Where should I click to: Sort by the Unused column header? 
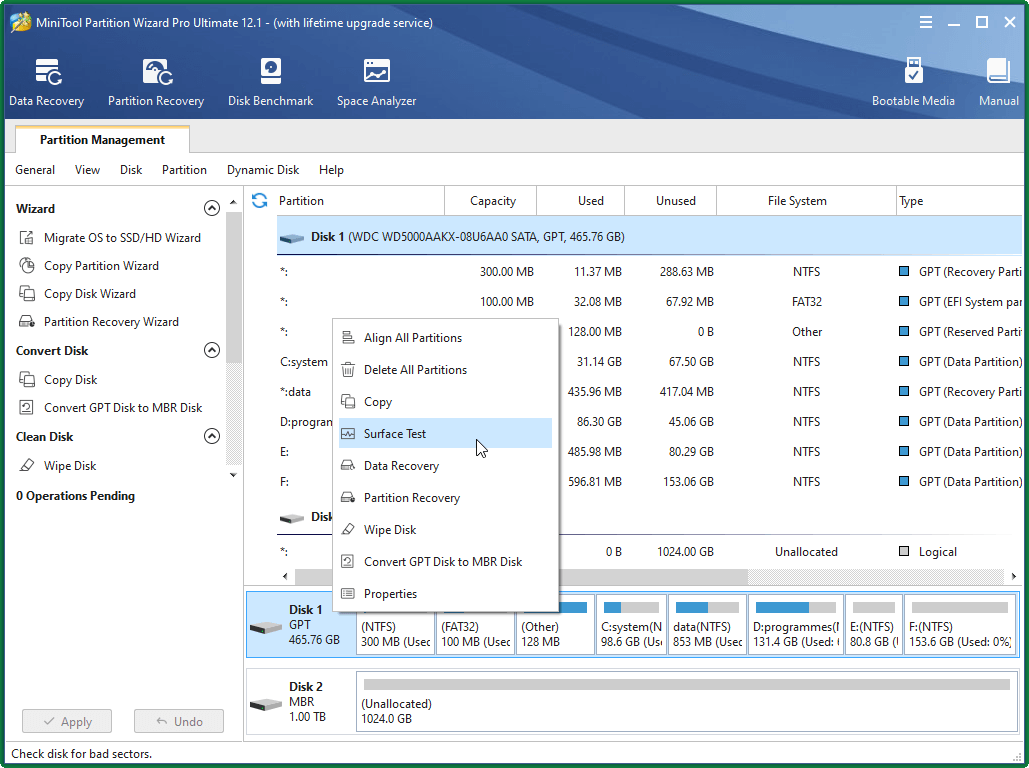671,201
